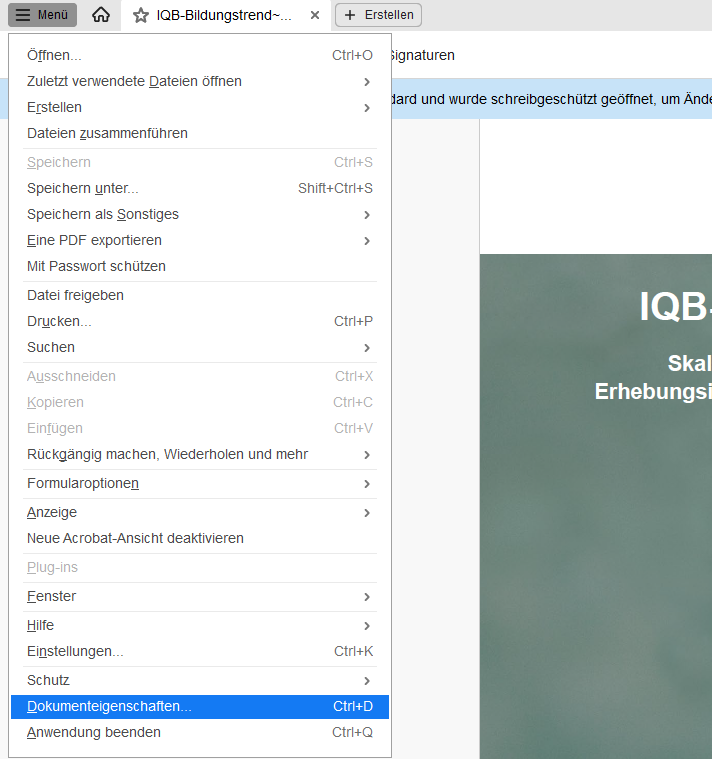Open the Einstellungen... menu entry
Viewport: 712px width, 759px height.
[x=75, y=651]
